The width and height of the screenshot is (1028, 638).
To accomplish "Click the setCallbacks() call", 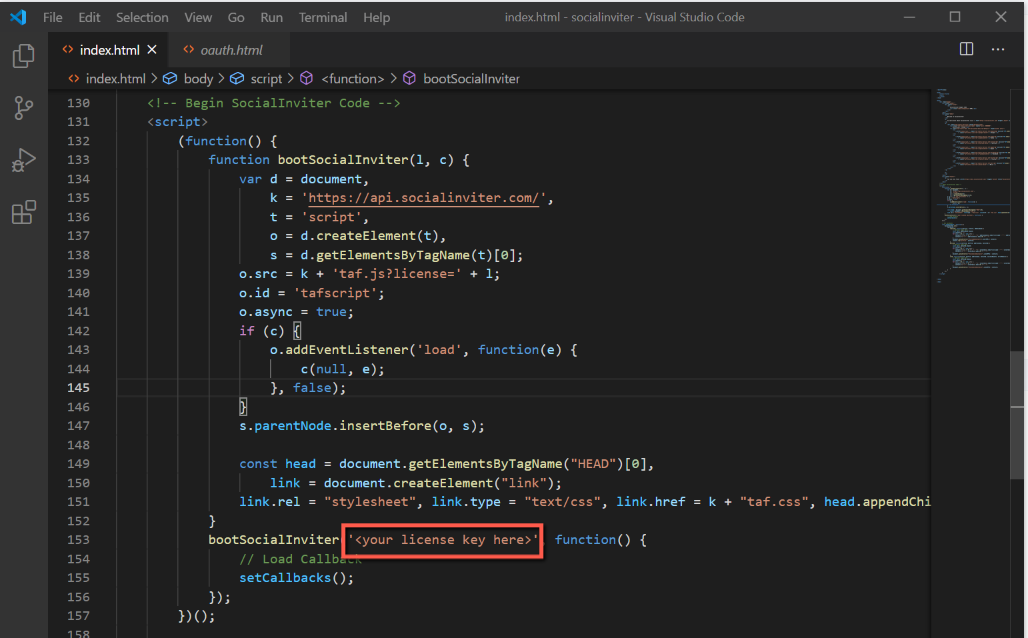I will (296, 578).
